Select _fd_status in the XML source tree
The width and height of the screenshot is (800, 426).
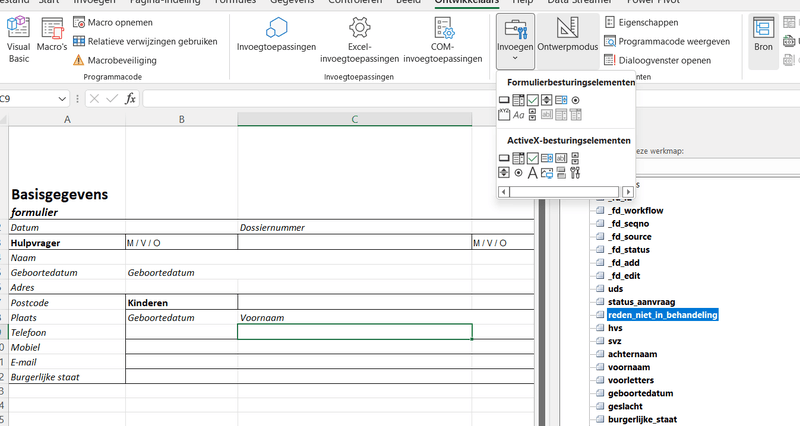(x=629, y=249)
